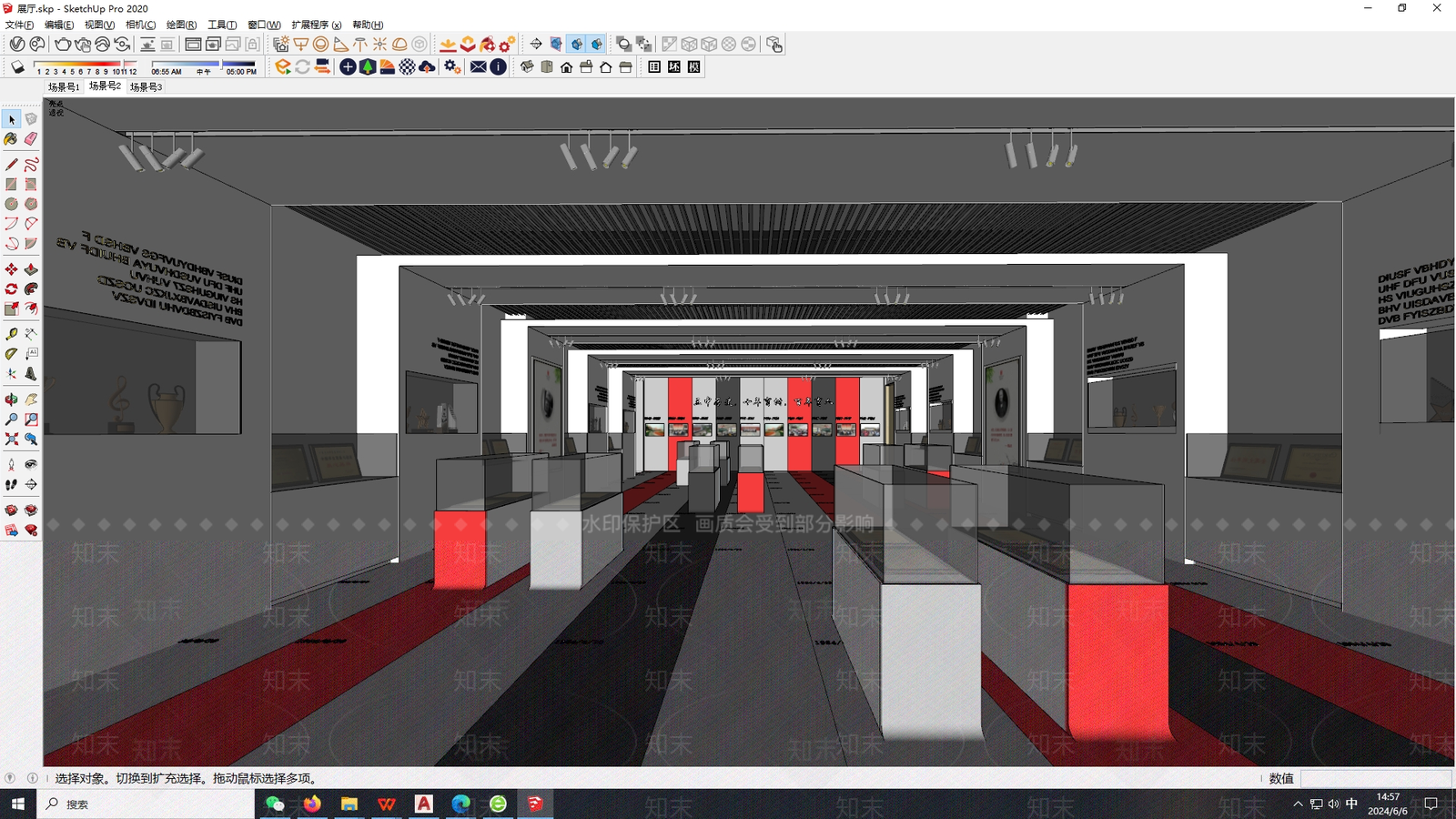Click the envelope mail icon
The image size is (1456, 819).
(x=479, y=67)
